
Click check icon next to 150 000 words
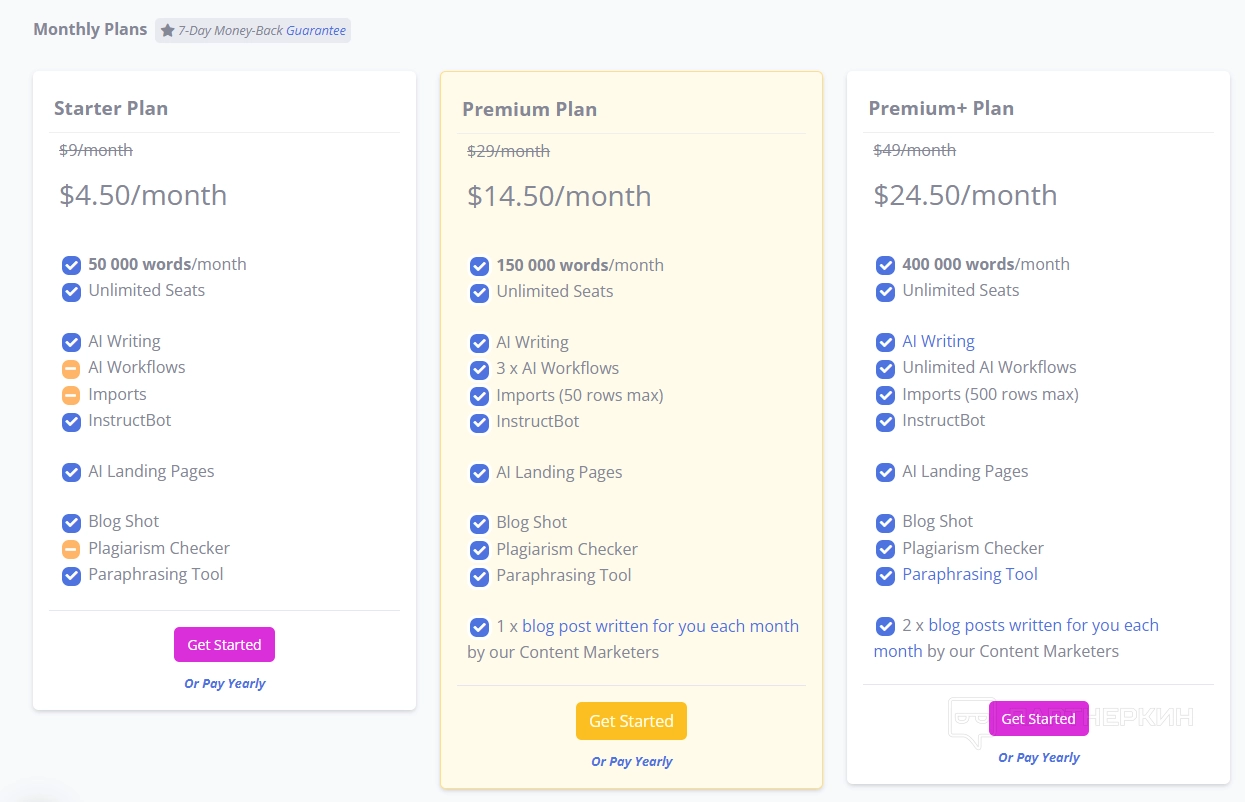(479, 266)
